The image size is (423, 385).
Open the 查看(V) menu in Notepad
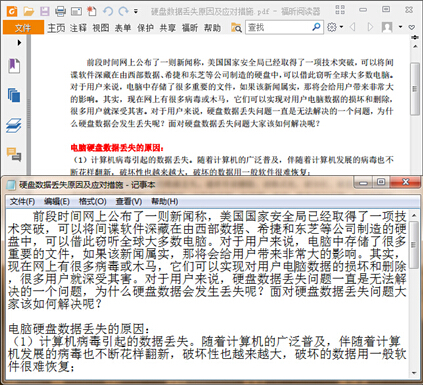tap(129, 202)
